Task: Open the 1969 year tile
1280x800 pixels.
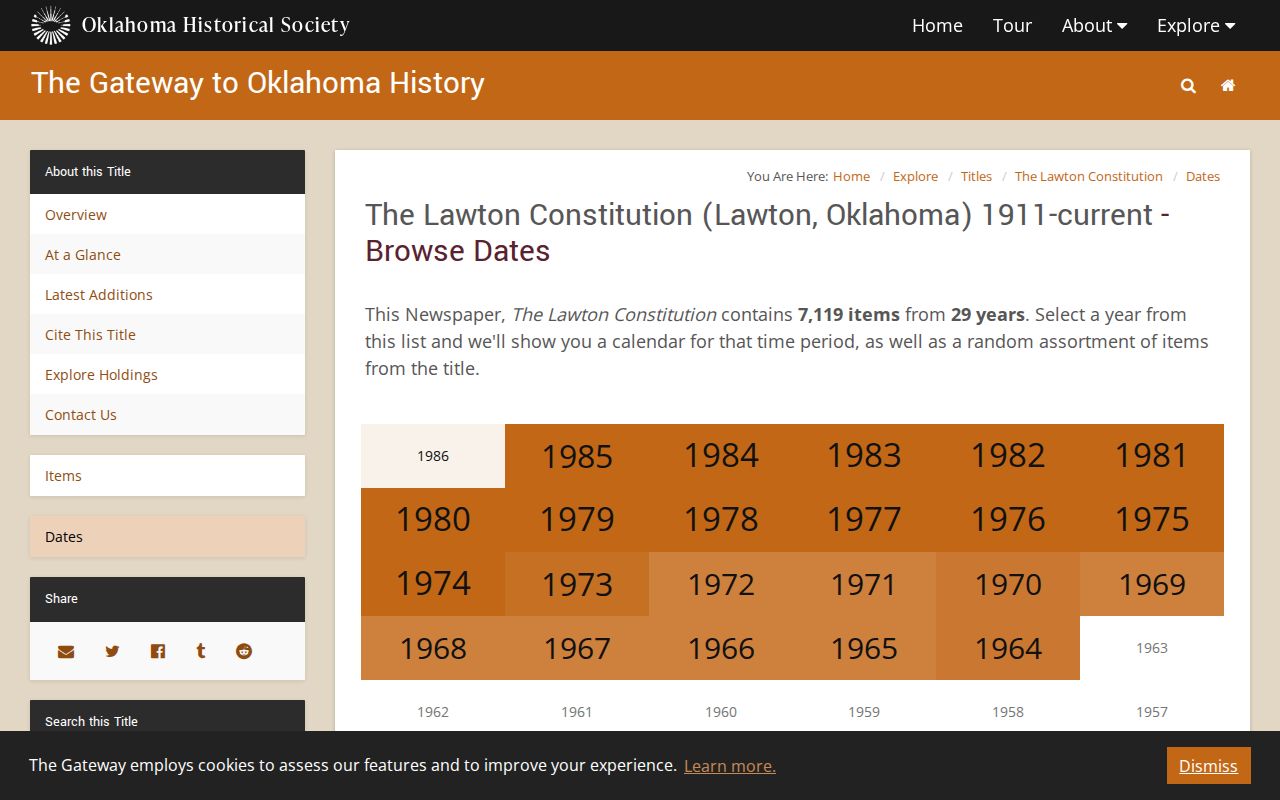Action: click(1152, 584)
